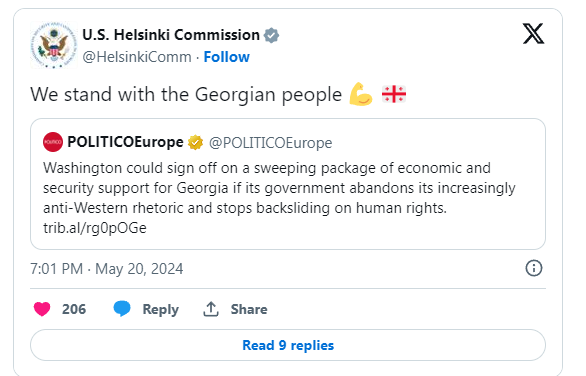Click the flexed bicep emoji

[x=361, y=94]
